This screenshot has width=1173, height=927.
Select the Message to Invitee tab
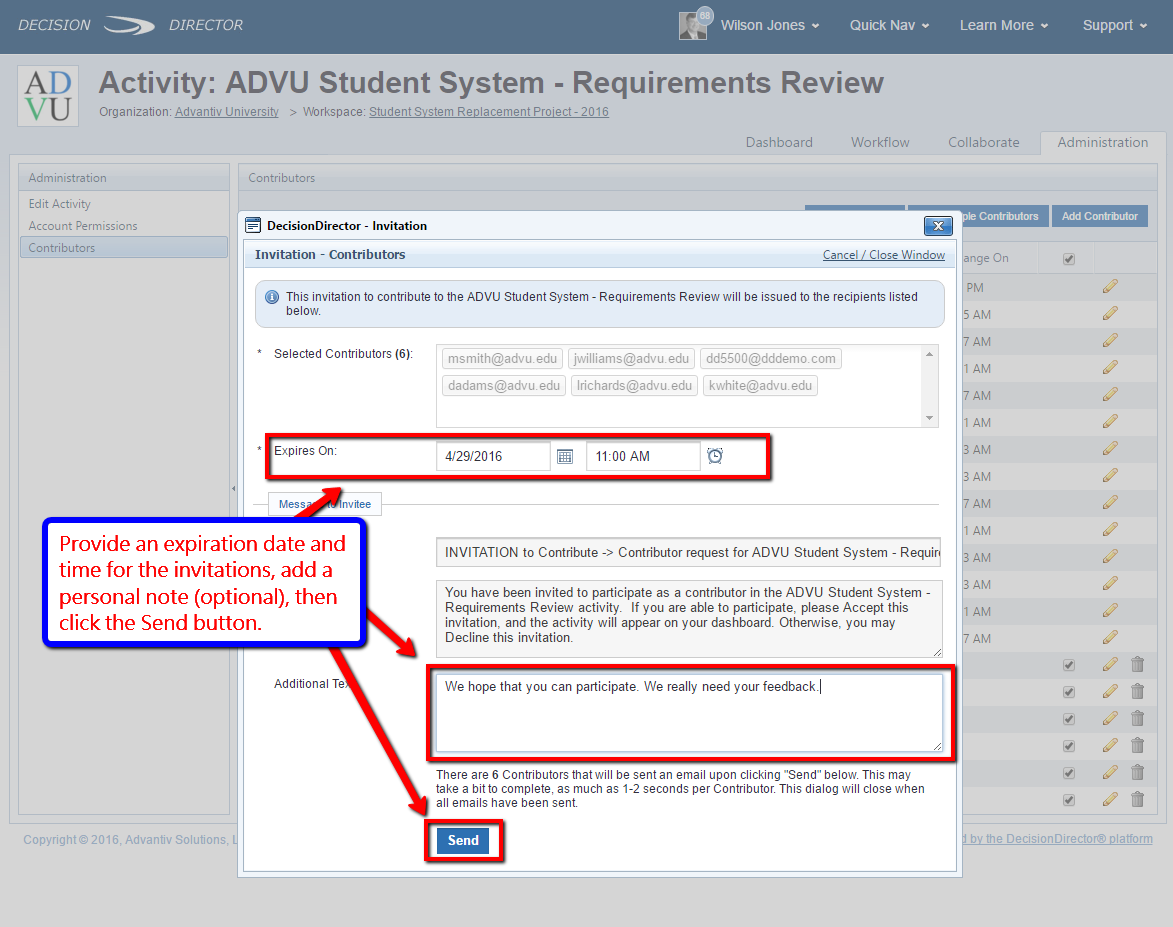tap(325, 504)
